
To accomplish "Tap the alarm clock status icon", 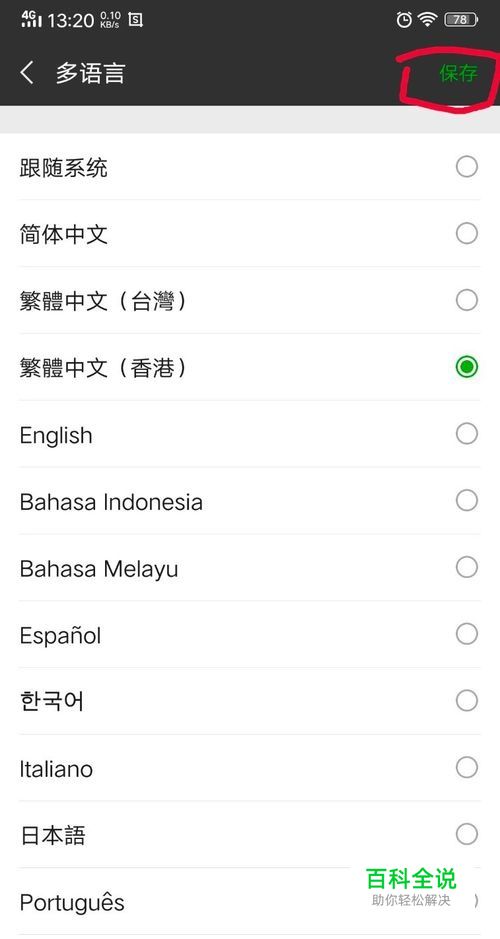I will point(404,20).
